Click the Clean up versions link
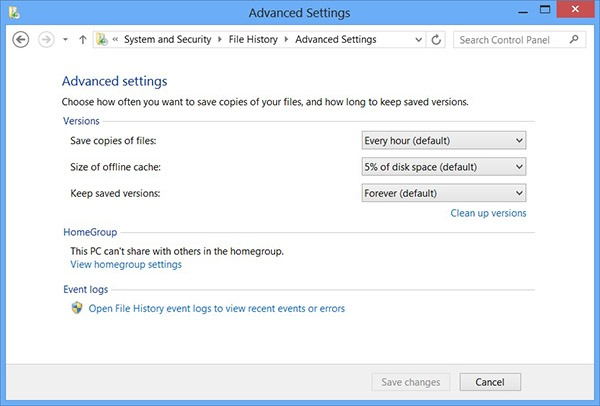This screenshot has height=406, width=600. tap(488, 213)
